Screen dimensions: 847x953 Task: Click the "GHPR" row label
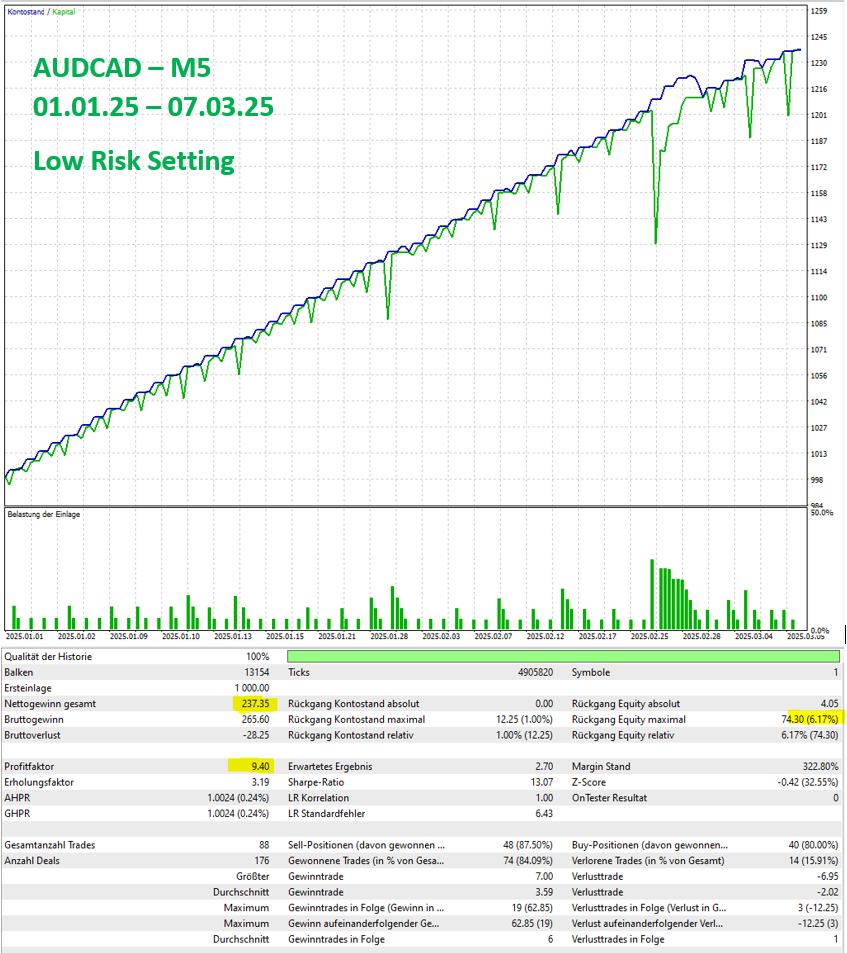17,814
